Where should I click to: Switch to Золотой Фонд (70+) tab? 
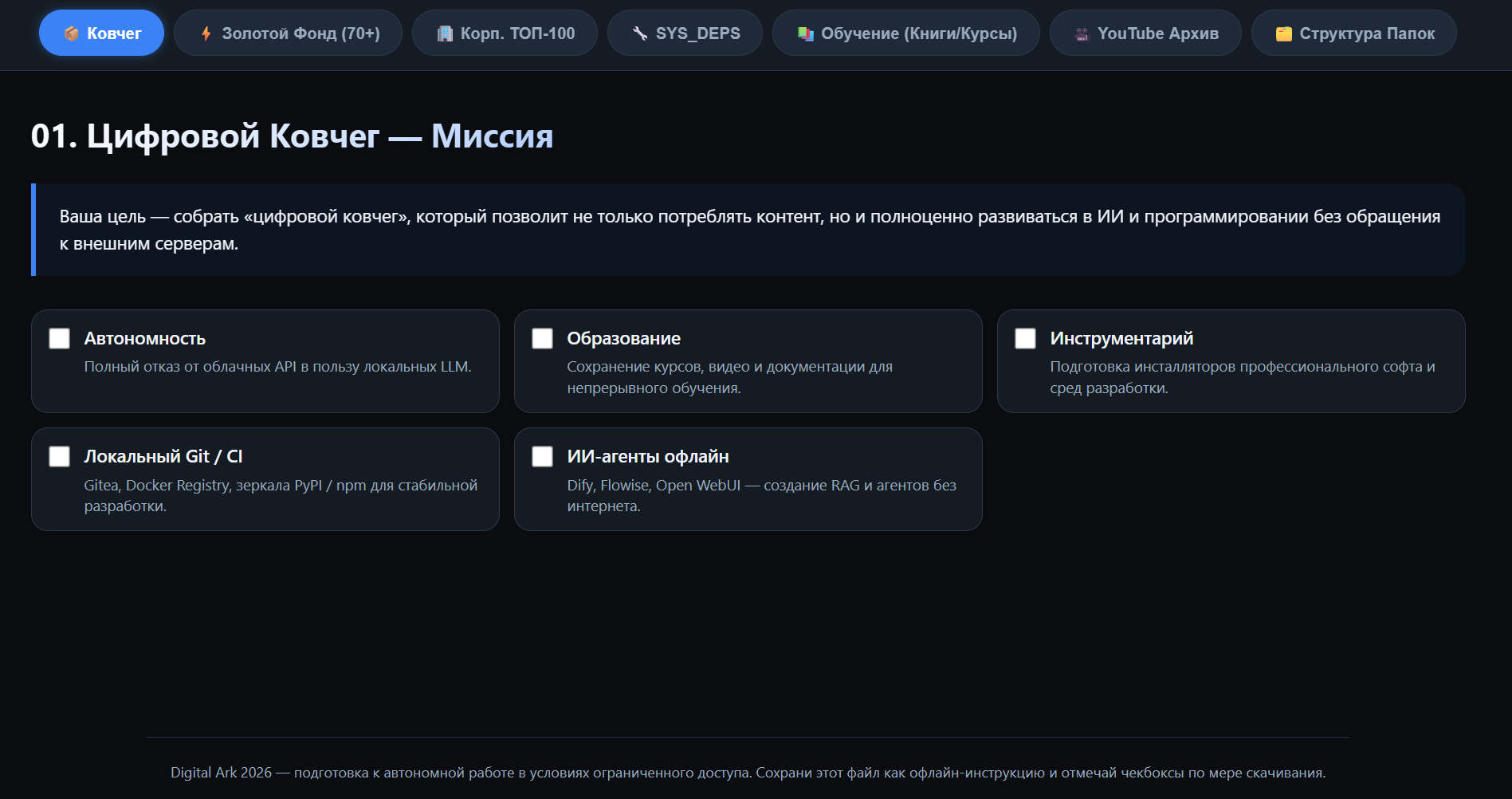pyautogui.click(x=288, y=33)
